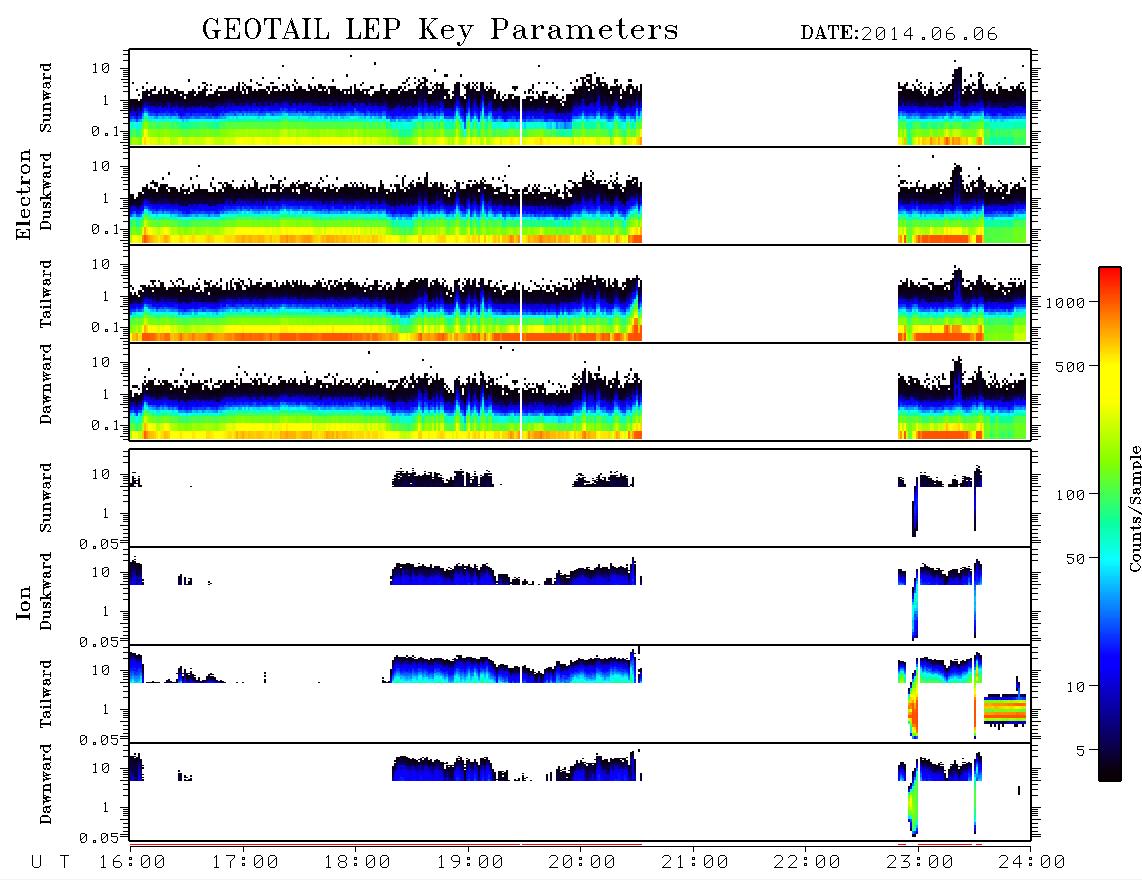Click the Ion Duskward spectrogram near 19:00
This screenshot has width=1142, height=880.
pos(468,575)
